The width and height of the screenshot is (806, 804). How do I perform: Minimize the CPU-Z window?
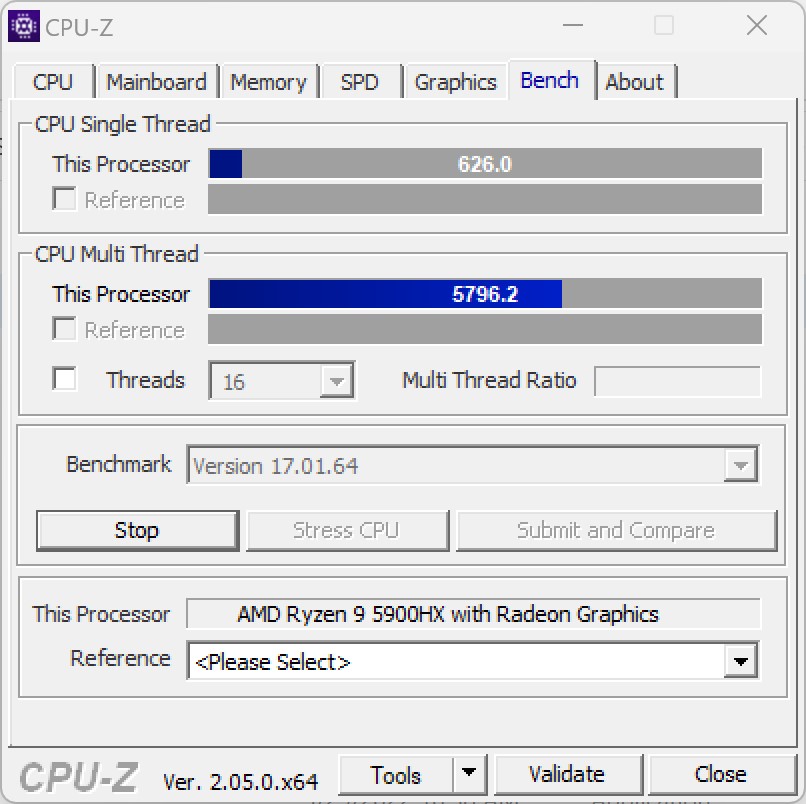[573, 25]
